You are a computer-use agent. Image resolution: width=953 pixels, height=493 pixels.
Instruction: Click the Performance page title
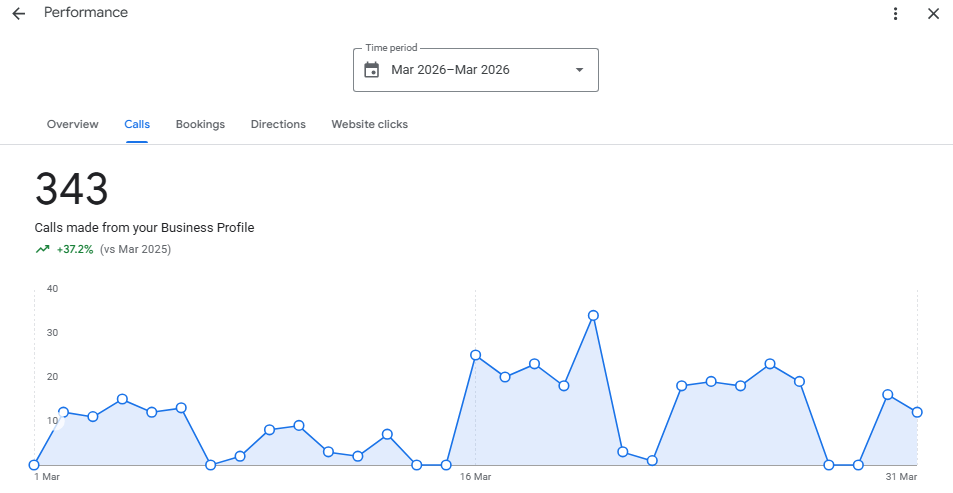pyautogui.click(x=86, y=13)
